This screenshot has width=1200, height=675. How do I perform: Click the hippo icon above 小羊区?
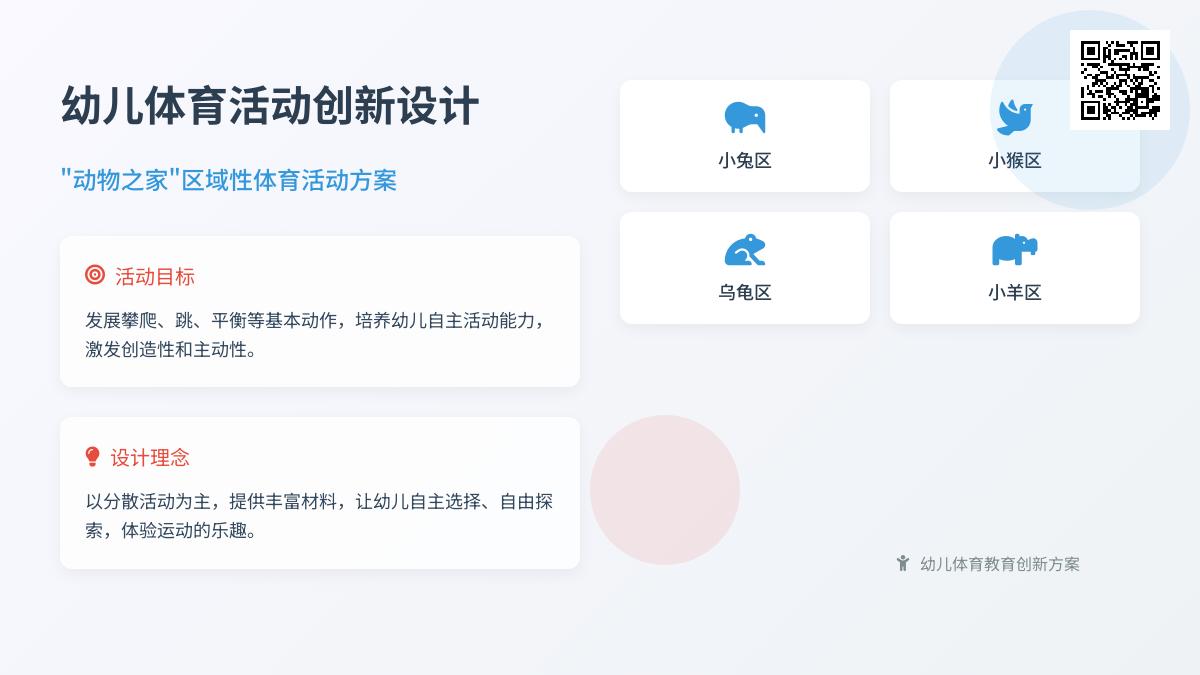tap(1014, 250)
